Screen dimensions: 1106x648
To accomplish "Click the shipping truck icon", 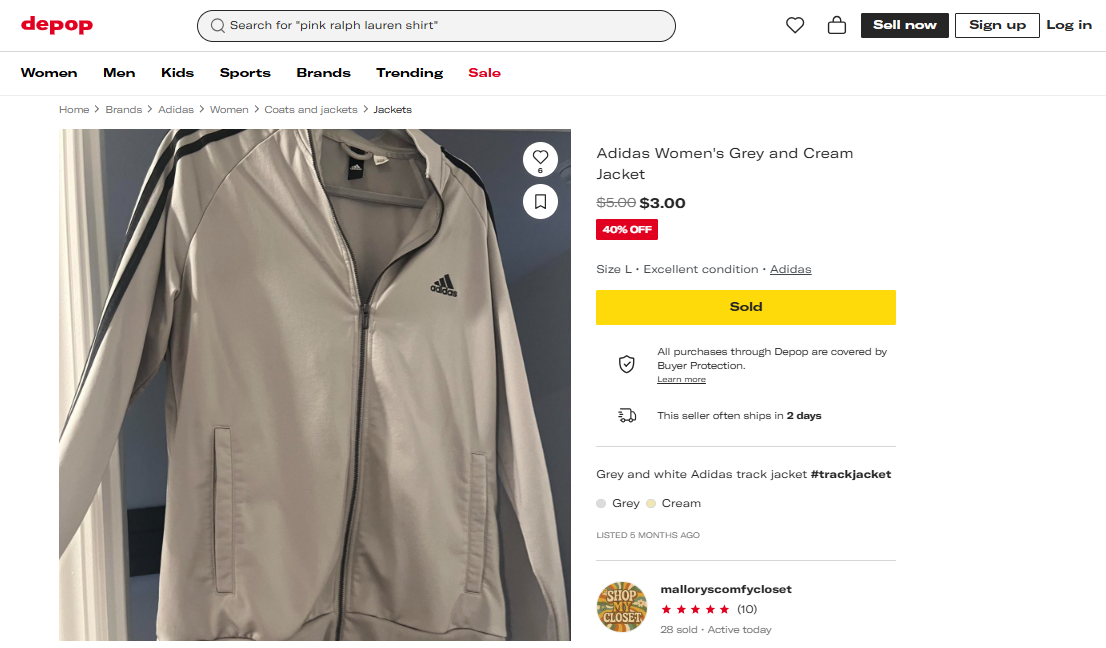I will 627,415.
